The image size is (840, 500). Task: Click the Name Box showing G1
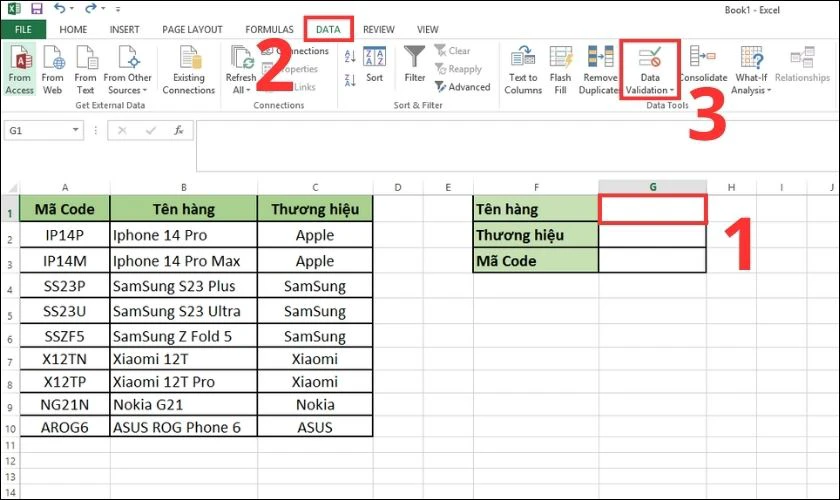(x=36, y=130)
